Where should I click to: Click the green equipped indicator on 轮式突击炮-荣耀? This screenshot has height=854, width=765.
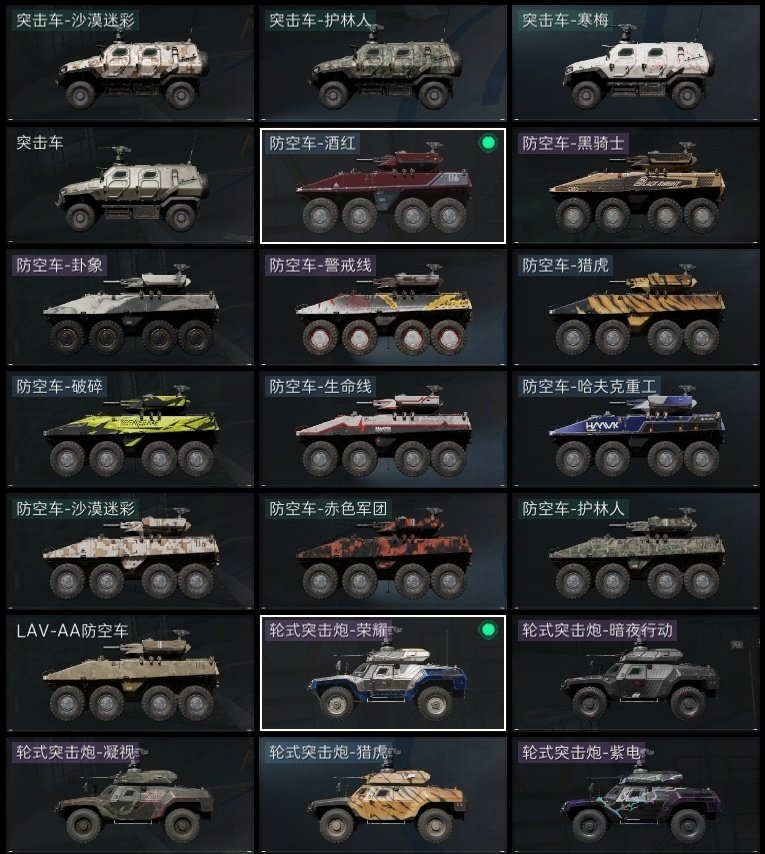(x=488, y=630)
